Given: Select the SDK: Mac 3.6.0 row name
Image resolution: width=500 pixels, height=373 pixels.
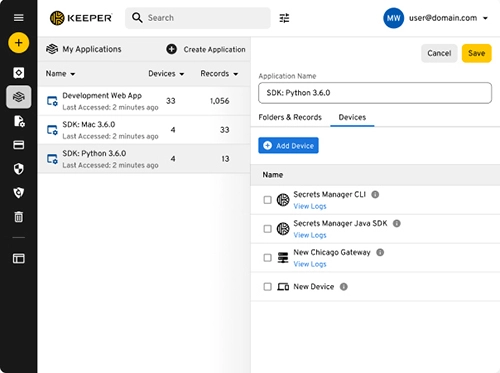Looking at the screenshot, I should (89, 125).
